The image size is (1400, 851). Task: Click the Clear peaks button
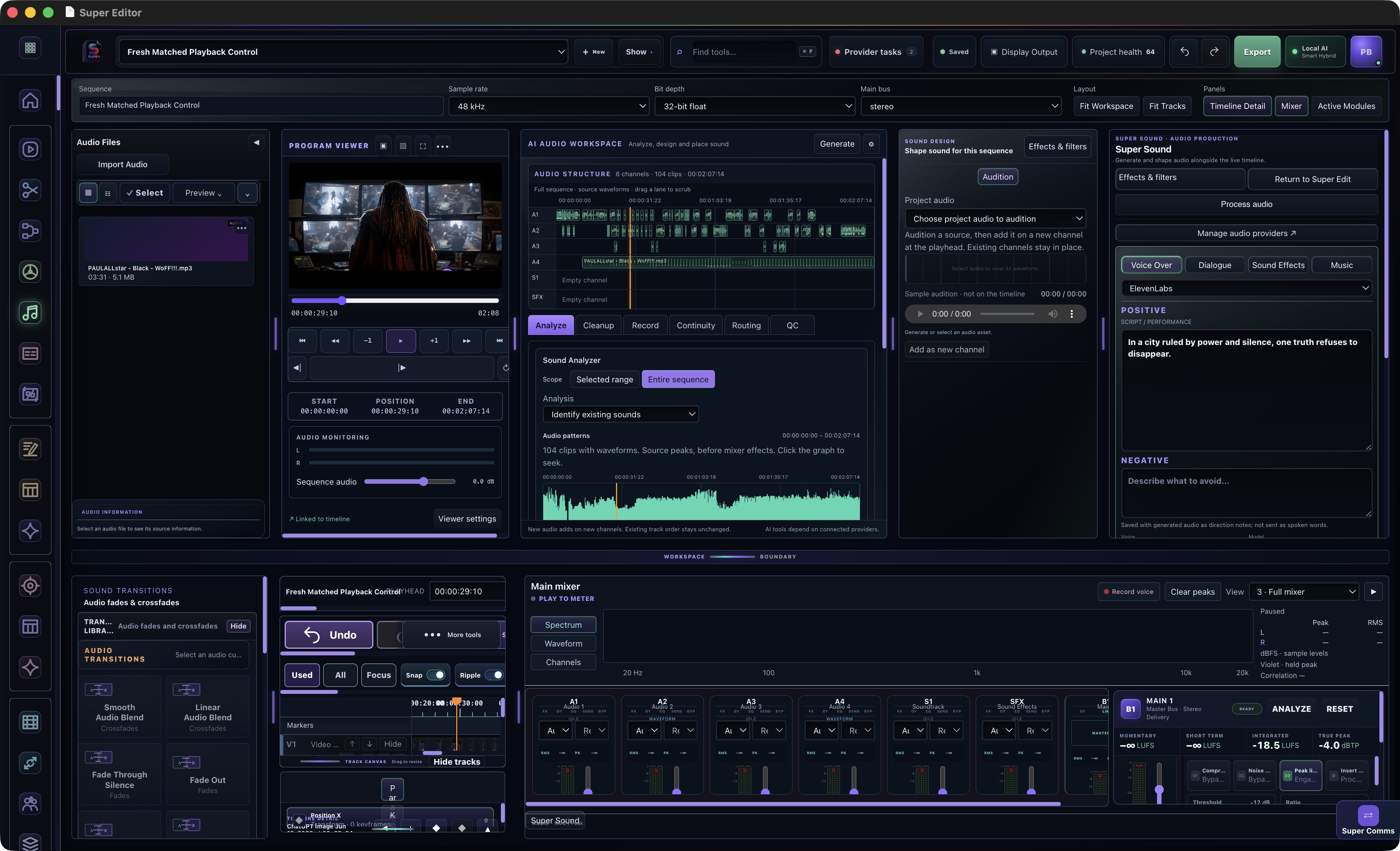1192,591
